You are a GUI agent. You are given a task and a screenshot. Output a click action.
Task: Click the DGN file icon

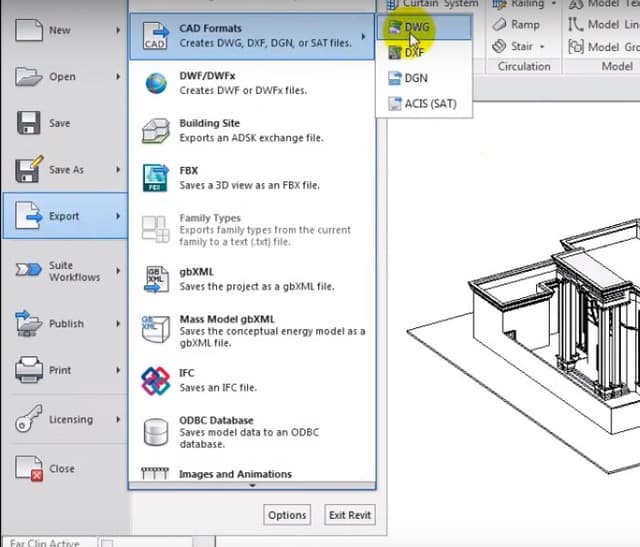point(395,78)
